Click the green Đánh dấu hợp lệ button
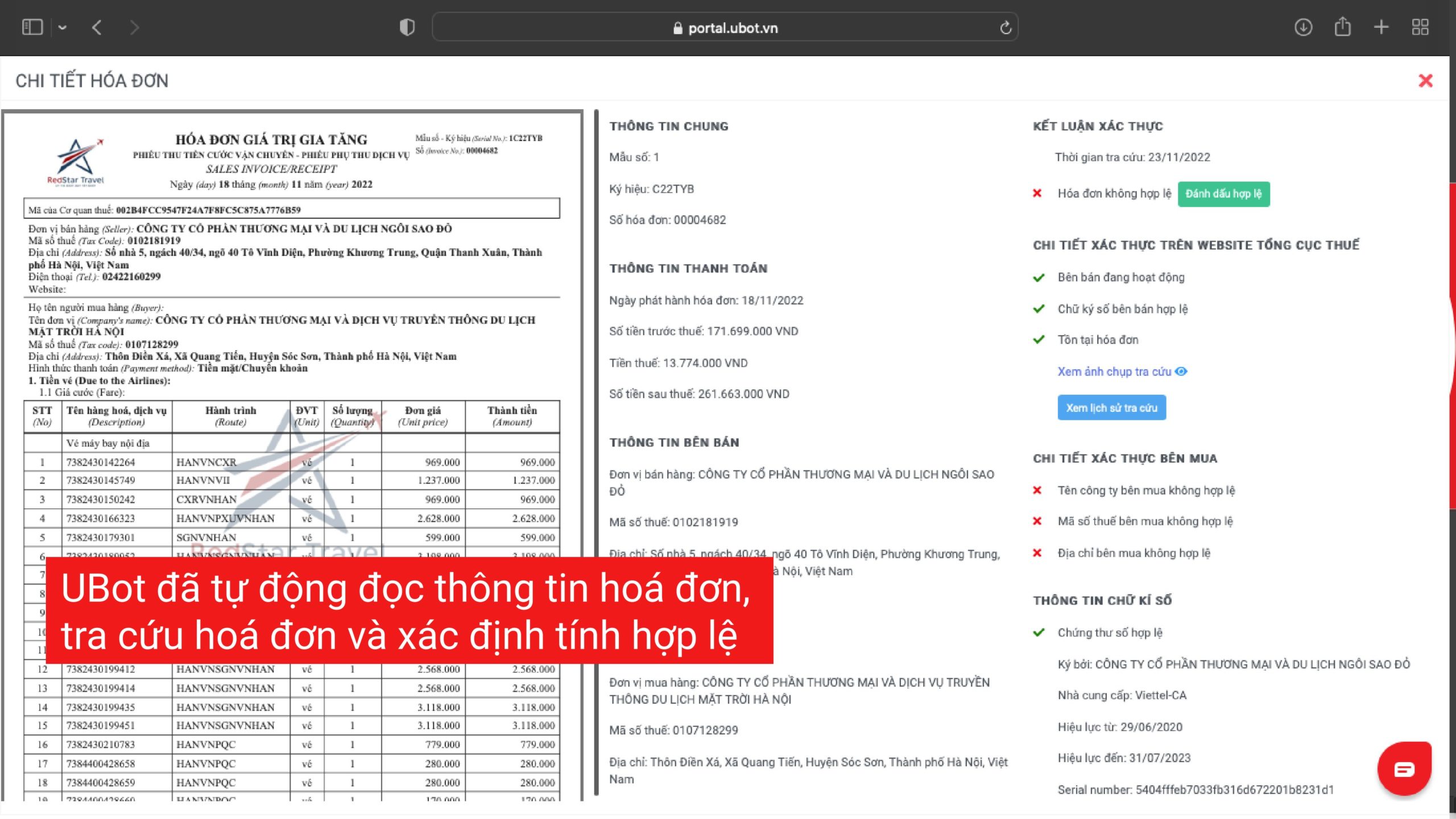 pos(1223,194)
